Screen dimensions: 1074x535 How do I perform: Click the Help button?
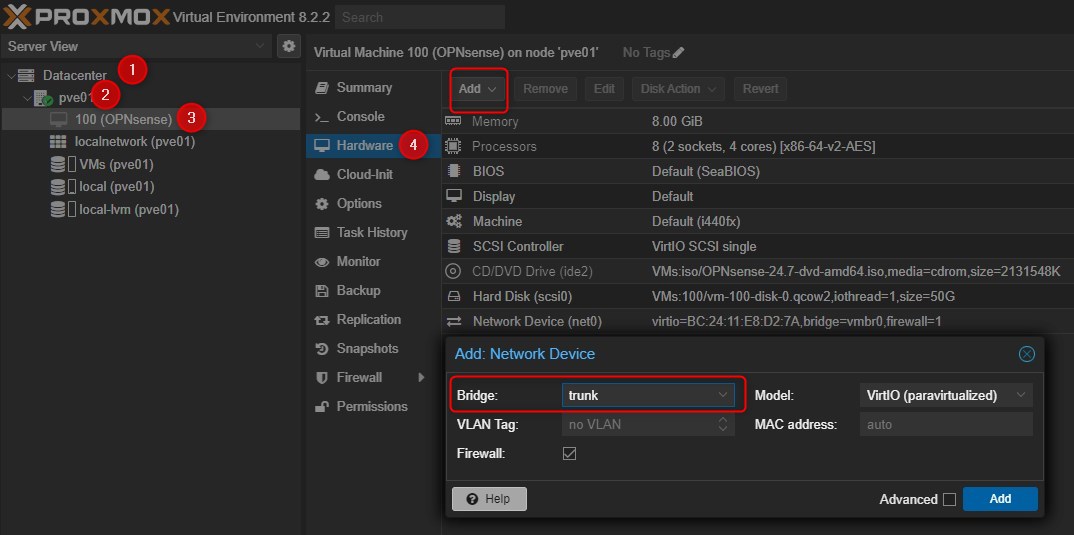click(x=489, y=499)
